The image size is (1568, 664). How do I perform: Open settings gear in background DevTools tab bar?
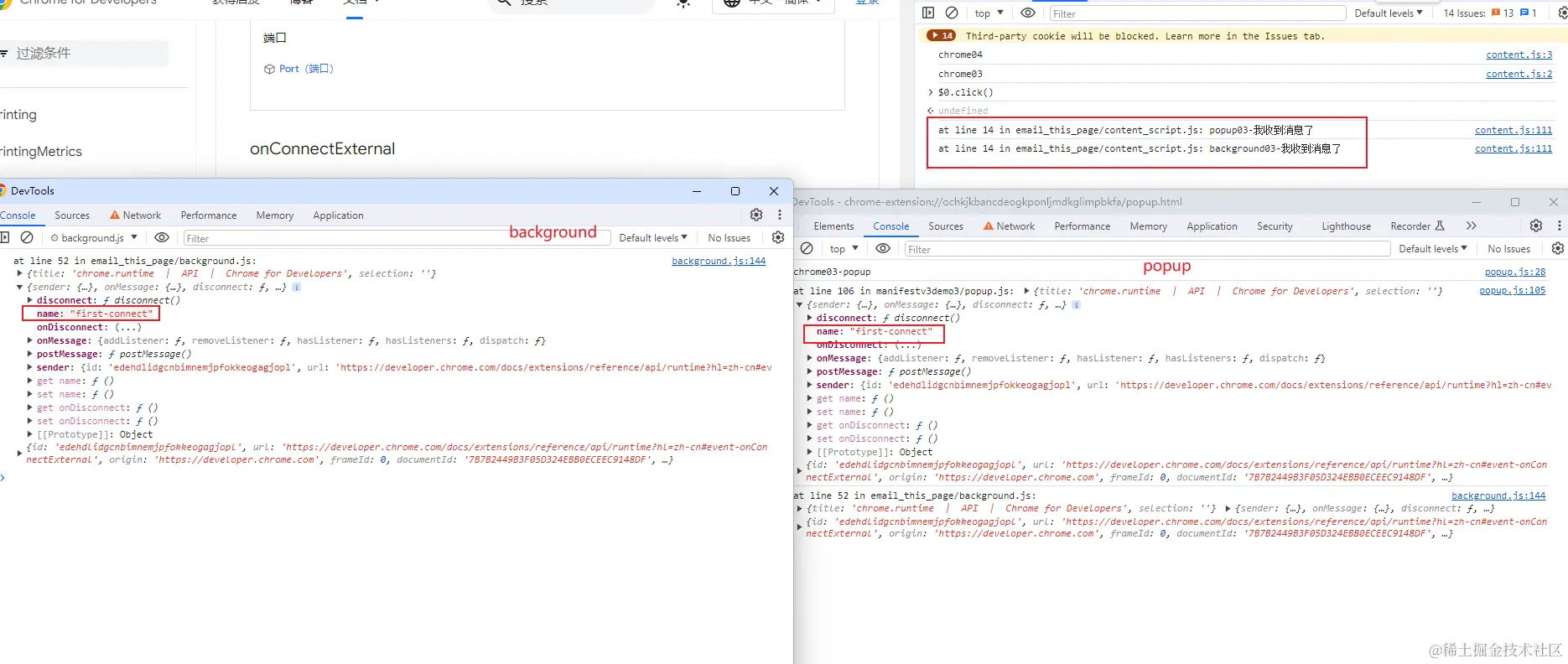(756, 215)
